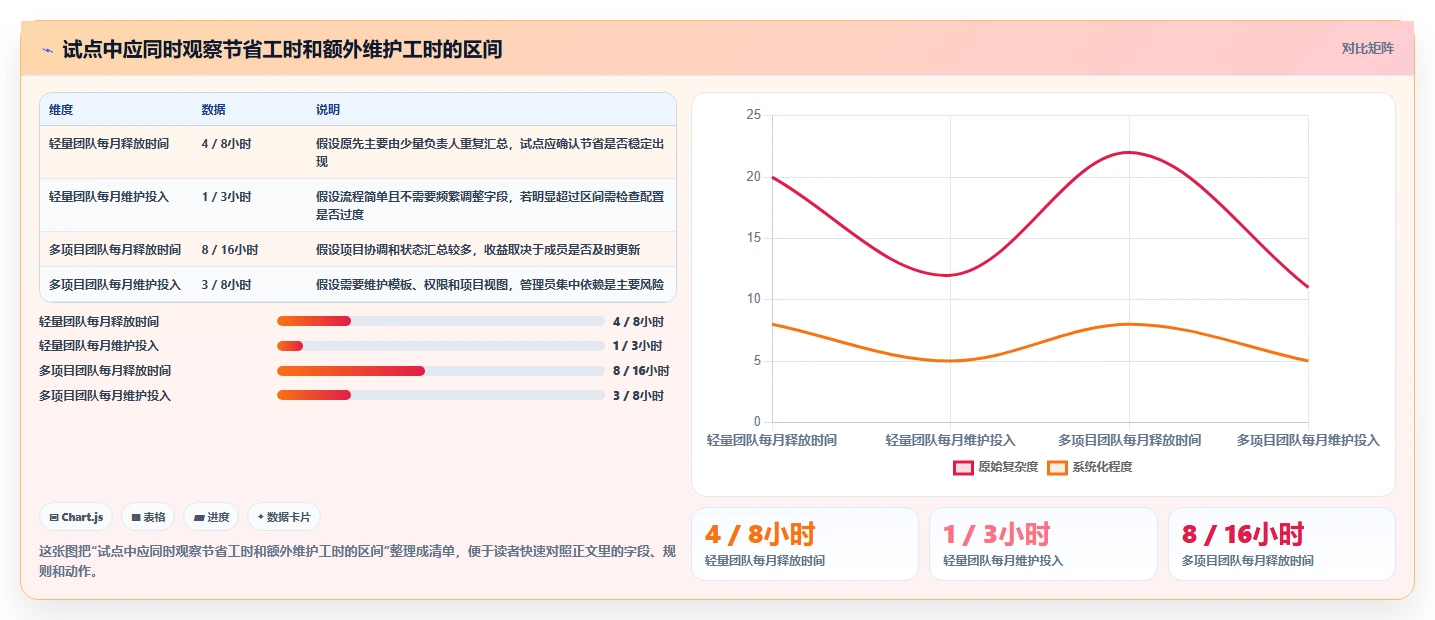Click table cell 多项目团队每月维护投入
Image resolution: width=1435 pixels, height=620 pixels.
(x=115, y=285)
